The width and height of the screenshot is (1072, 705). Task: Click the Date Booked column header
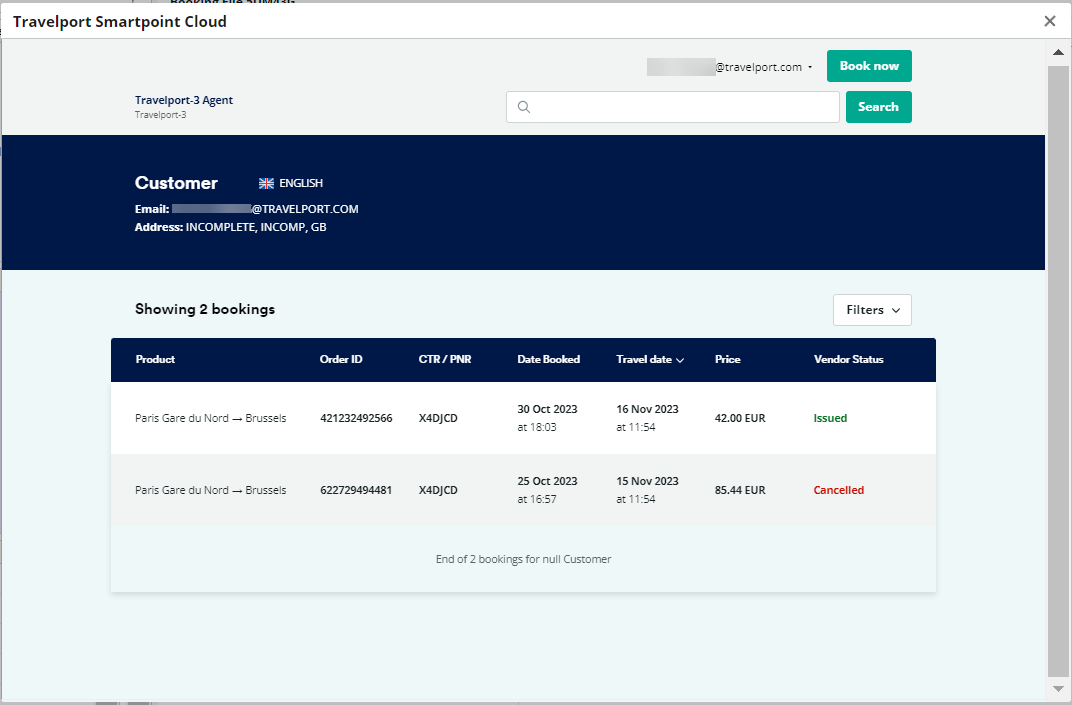548,359
